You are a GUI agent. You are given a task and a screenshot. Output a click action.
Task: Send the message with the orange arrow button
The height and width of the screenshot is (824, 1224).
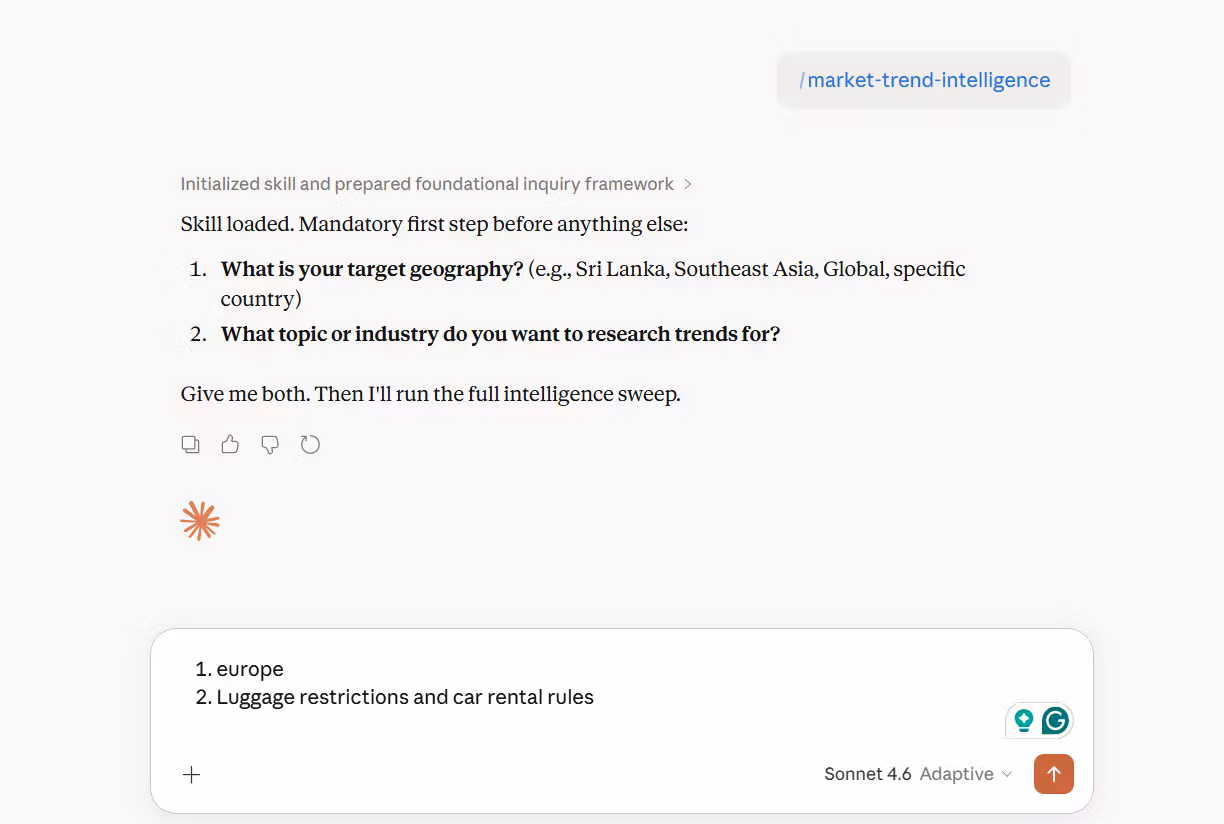pyautogui.click(x=1053, y=774)
